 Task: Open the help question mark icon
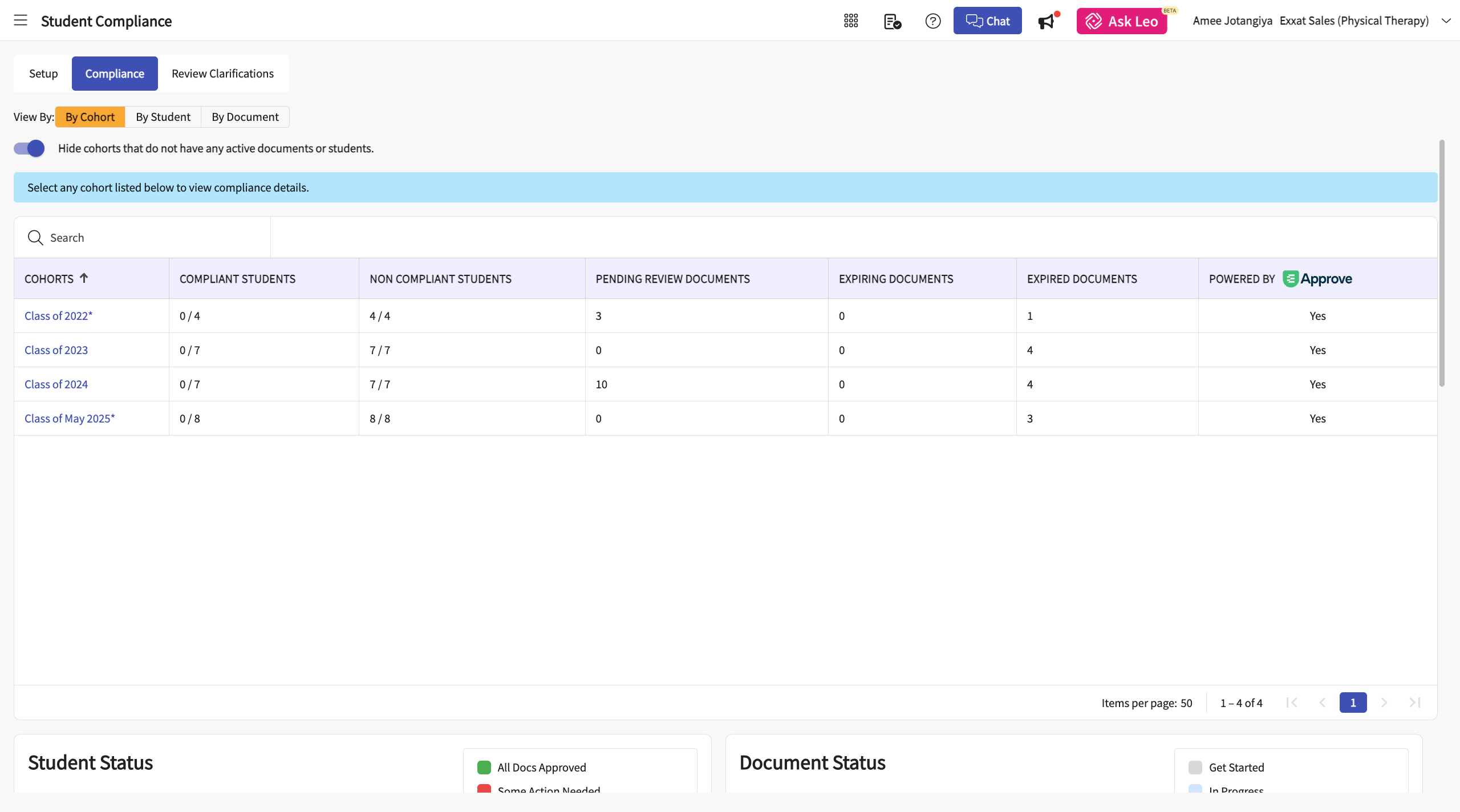(933, 21)
